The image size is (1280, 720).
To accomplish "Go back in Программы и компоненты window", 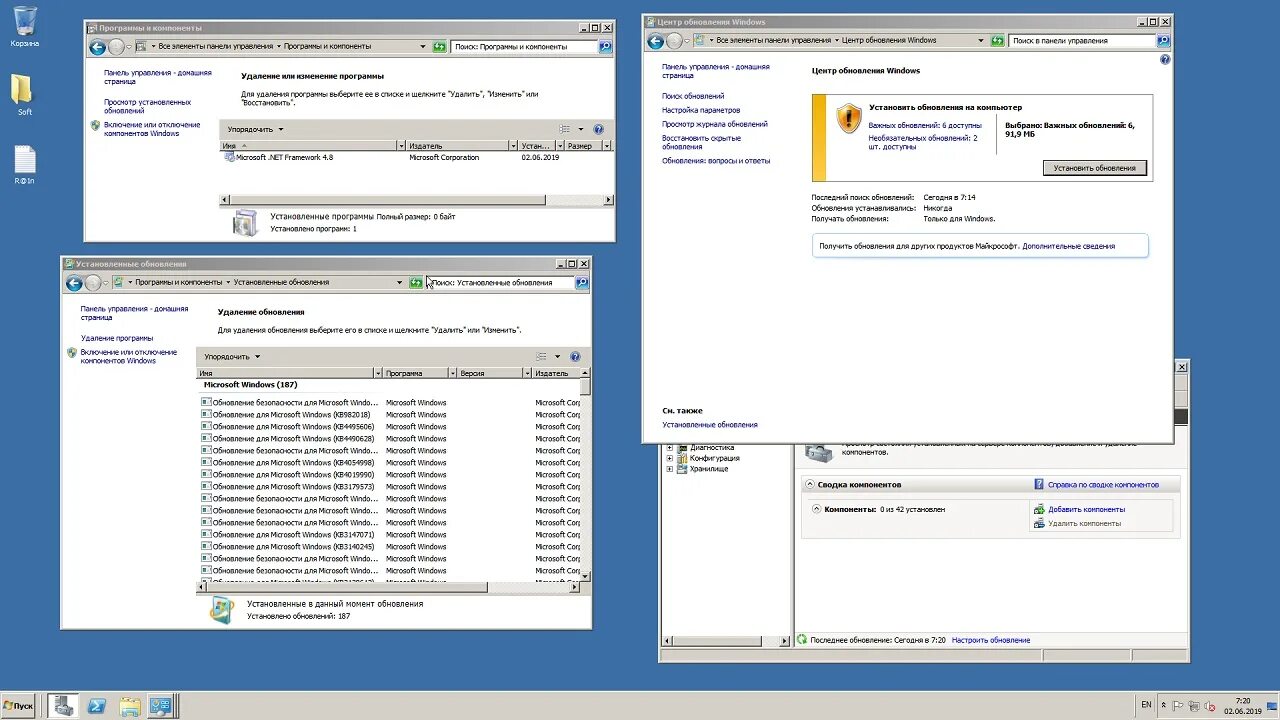I will (97, 47).
